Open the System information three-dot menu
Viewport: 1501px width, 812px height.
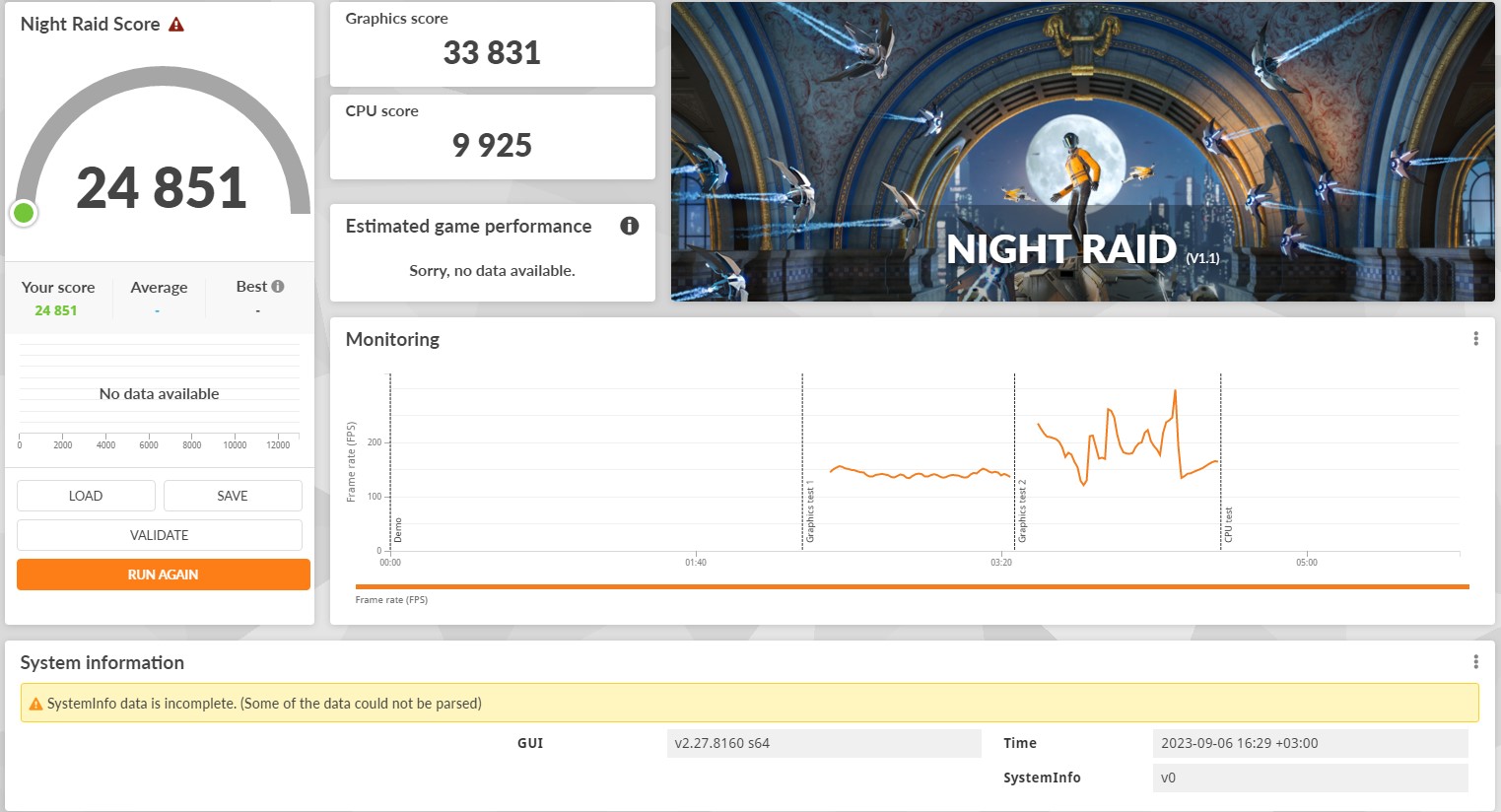1474,662
